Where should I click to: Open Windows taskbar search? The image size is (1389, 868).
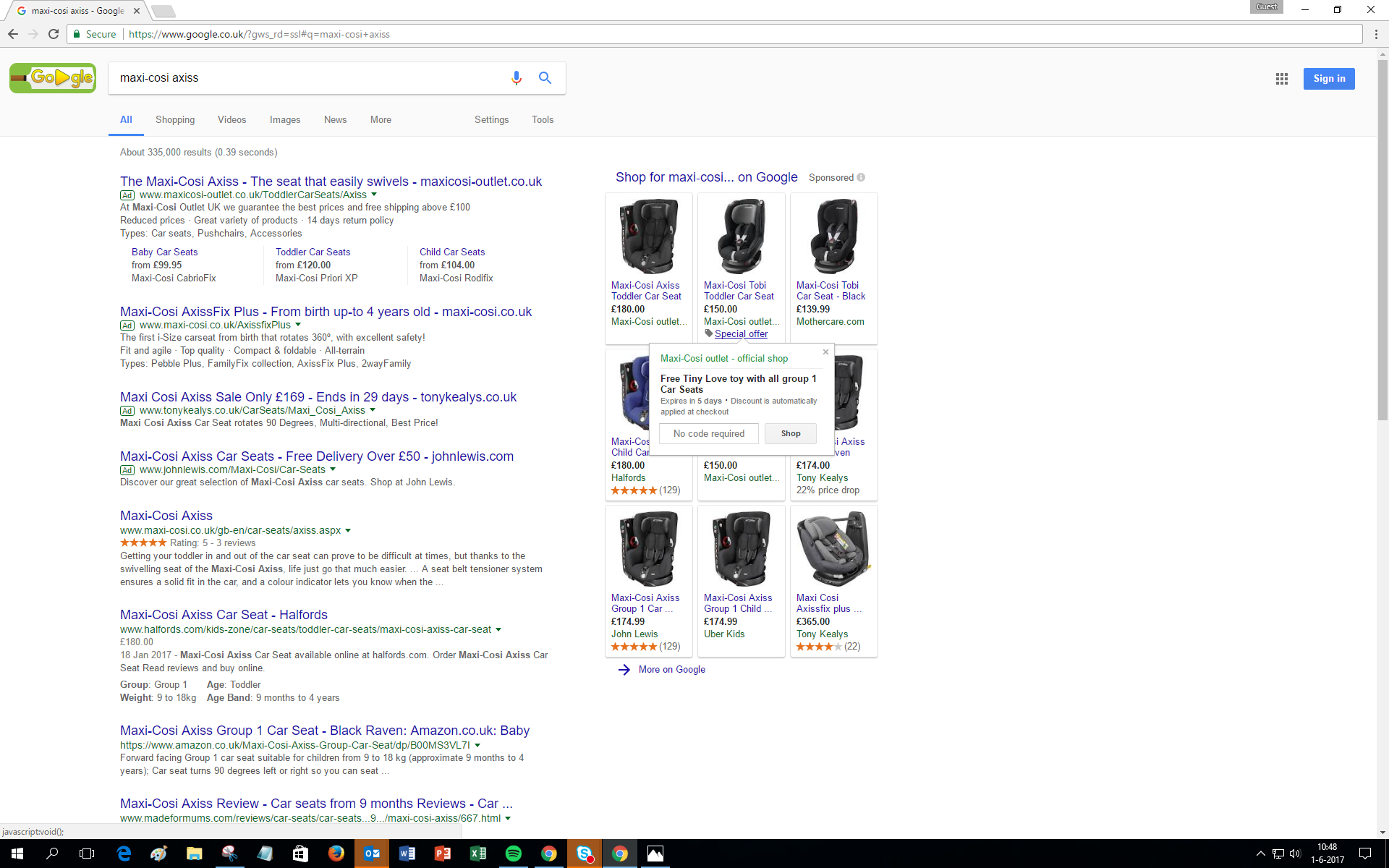pos(52,854)
